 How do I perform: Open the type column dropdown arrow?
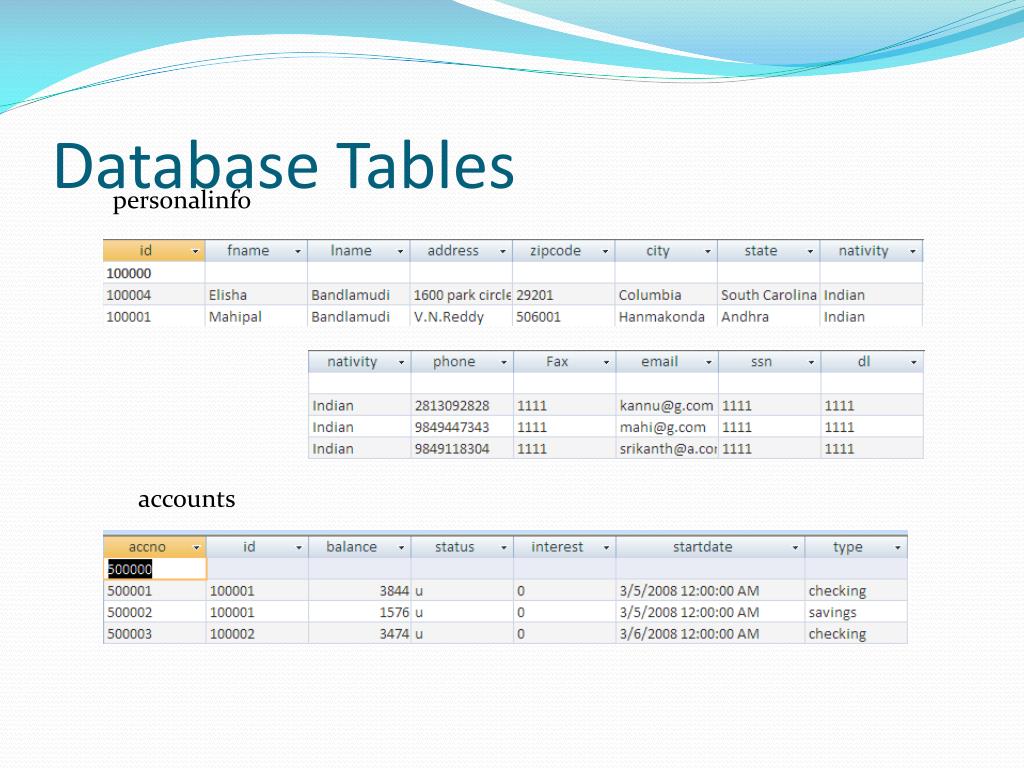[897, 548]
